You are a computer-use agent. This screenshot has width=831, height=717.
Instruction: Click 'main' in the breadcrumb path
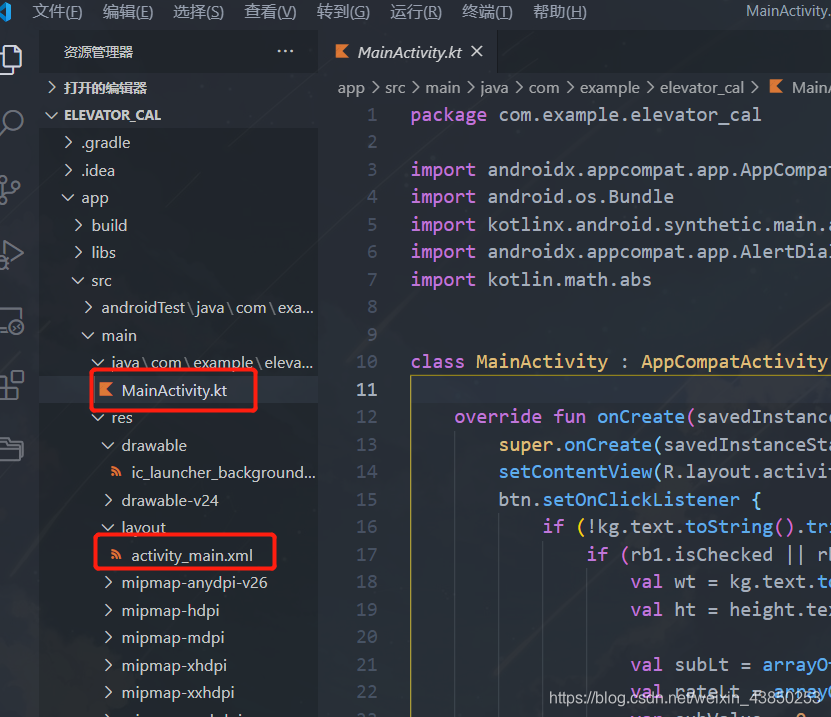pyautogui.click(x=443, y=87)
